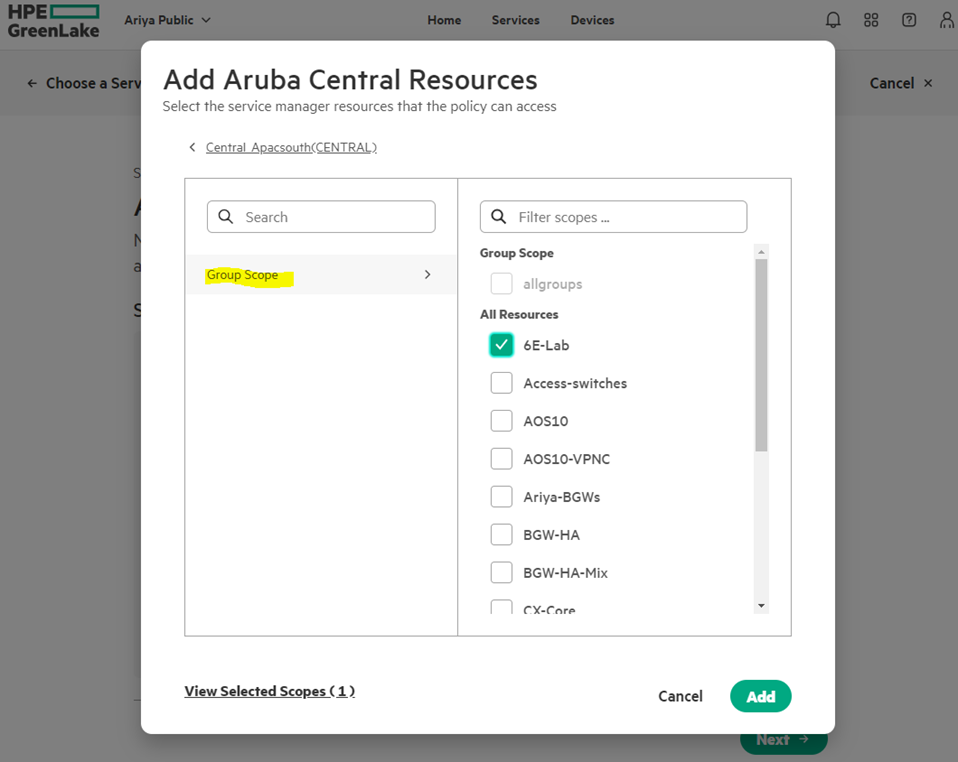Open View Selected Scopes link
Viewport: 958px width, 762px height.
(x=269, y=690)
